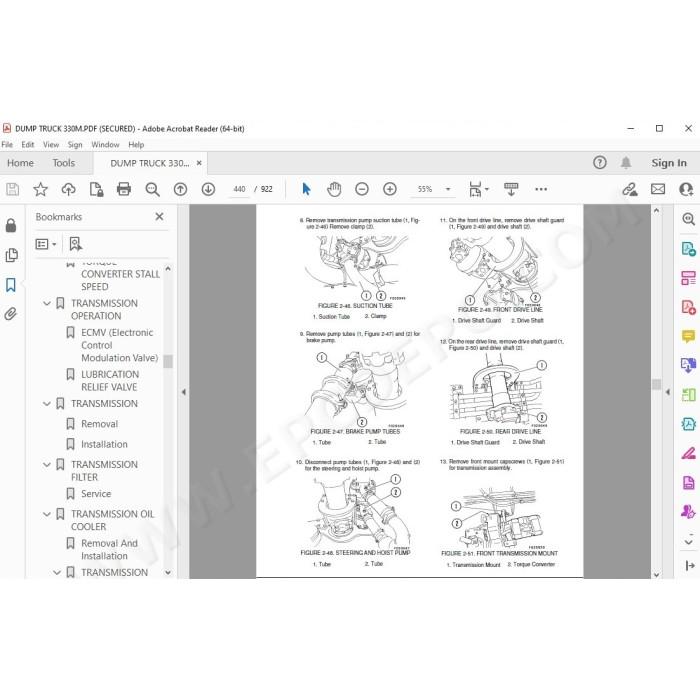Go to previous page arrow
This screenshot has height=700, width=700.
[180, 189]
